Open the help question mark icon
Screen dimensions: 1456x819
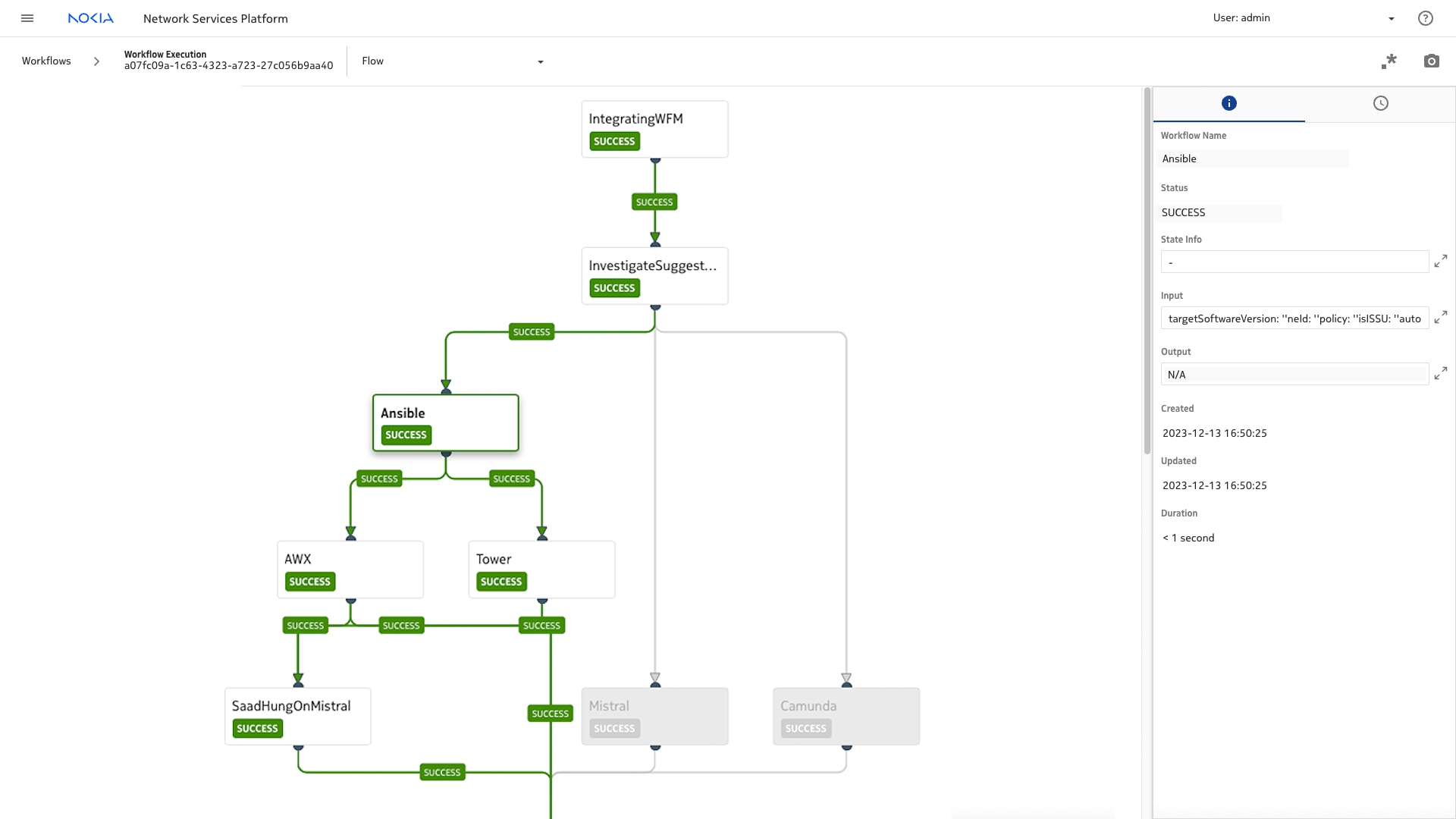pyautogui.click(x=1426, y=18)
